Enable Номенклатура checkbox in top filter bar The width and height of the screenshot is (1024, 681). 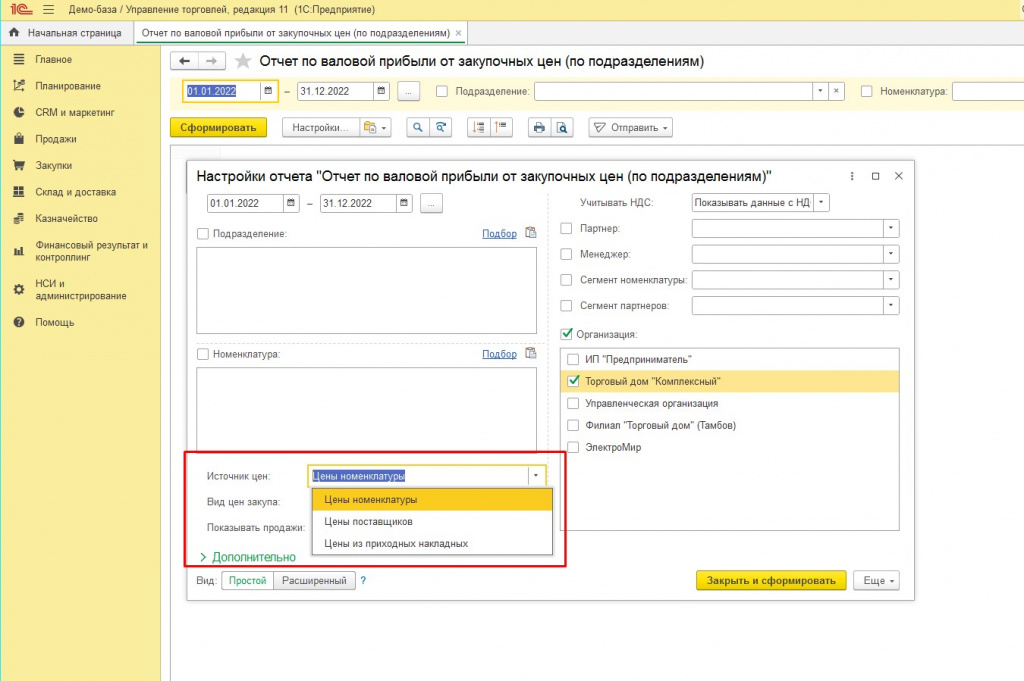tap(867, 91)
